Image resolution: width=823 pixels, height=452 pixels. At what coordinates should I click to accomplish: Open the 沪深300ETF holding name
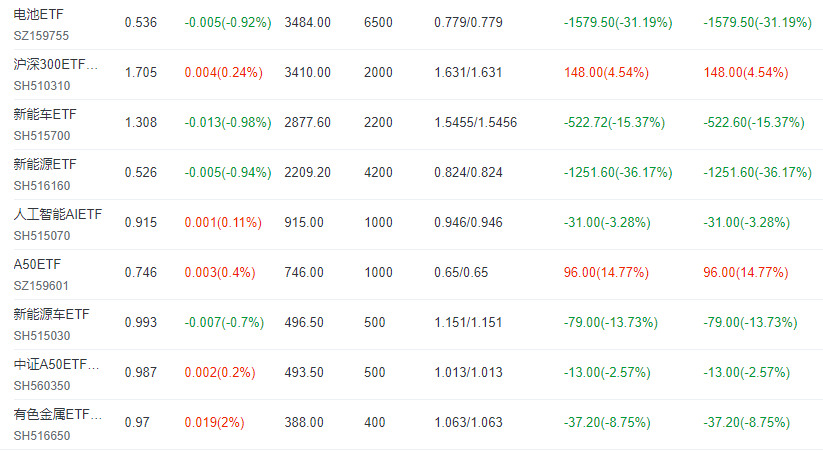coord(56,65)
